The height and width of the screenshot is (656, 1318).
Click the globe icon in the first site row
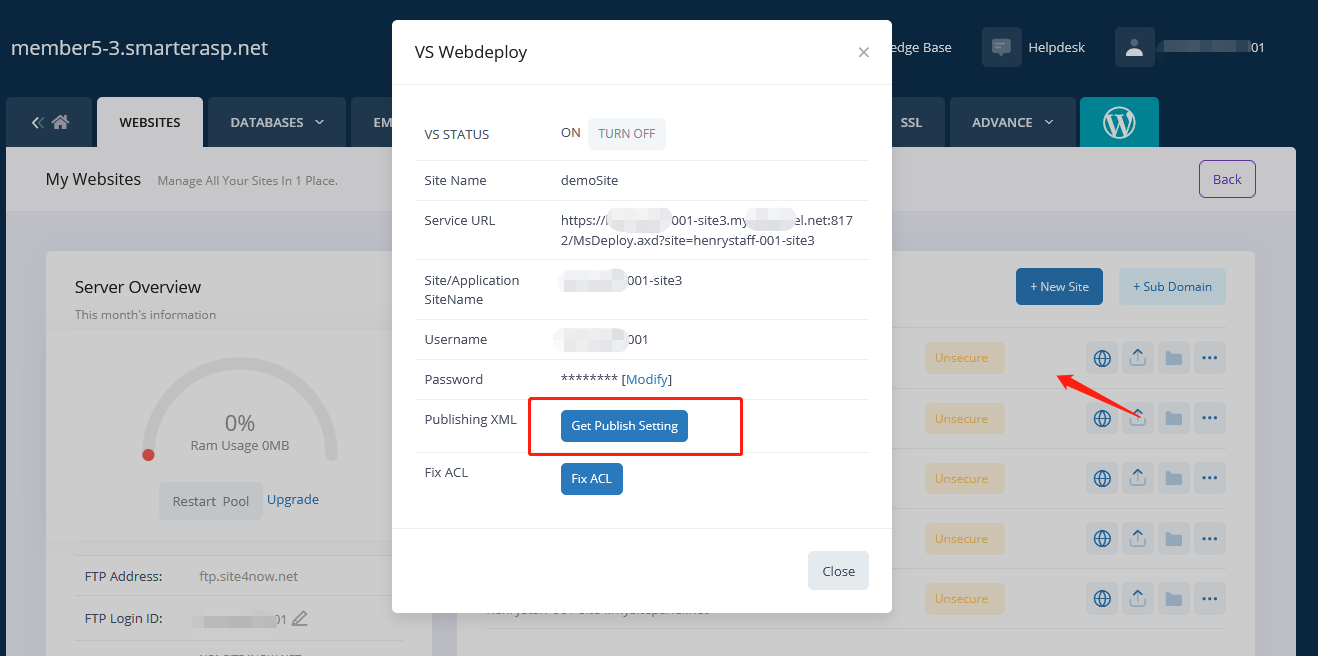[x=1102, y=358]
